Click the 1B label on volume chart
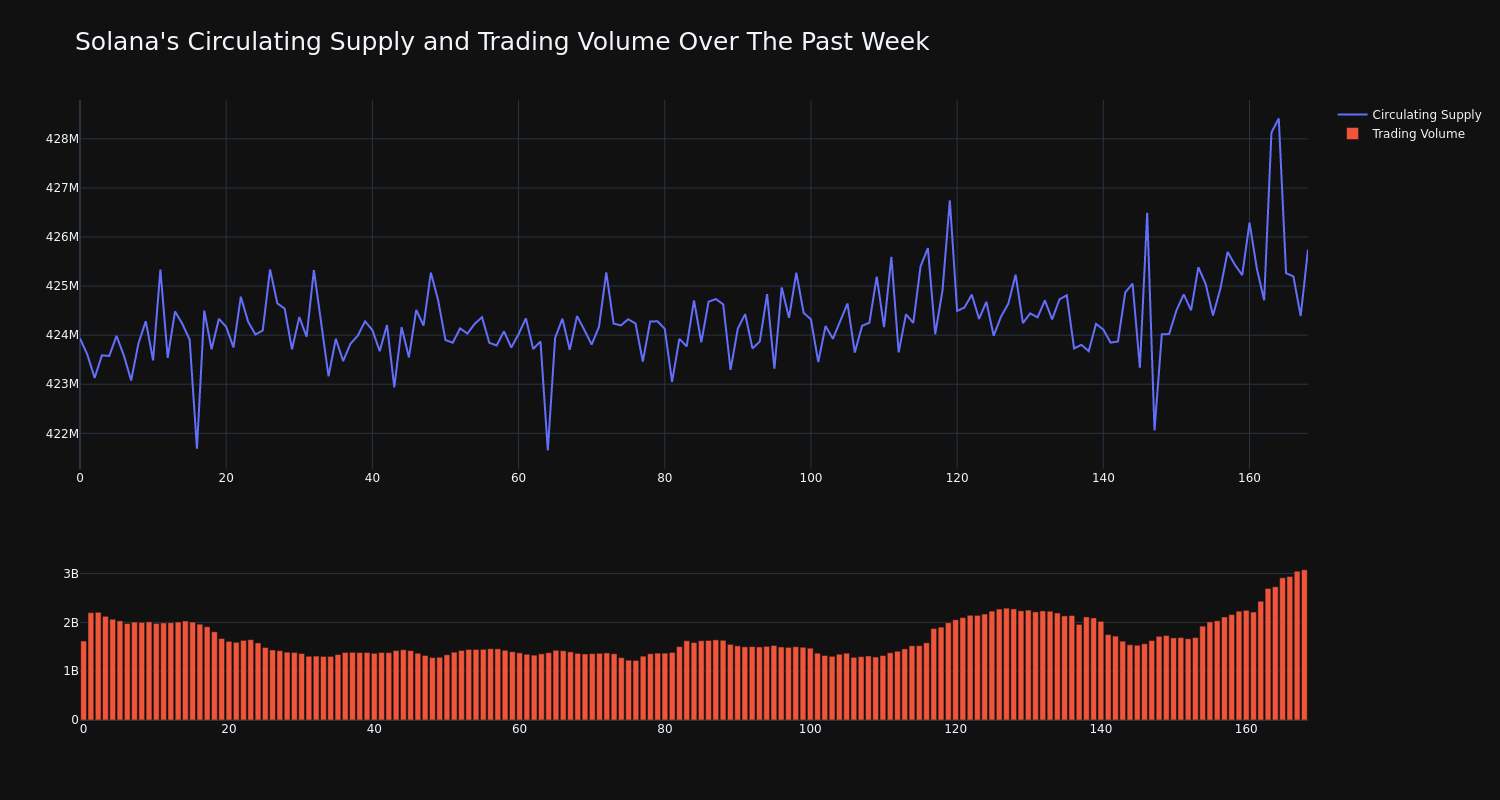This screenshot has height=800, width=1500. tap(71, 671)
